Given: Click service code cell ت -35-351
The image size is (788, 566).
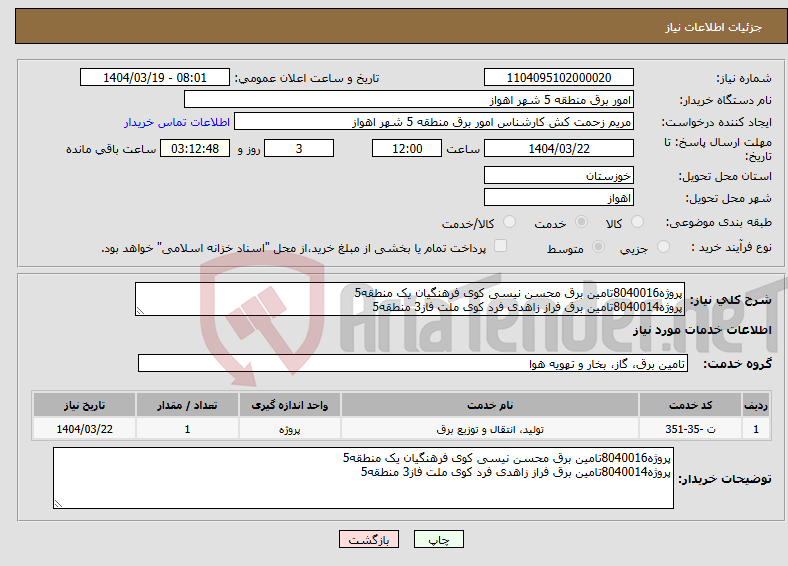Looking at the screenshot, I should [x=691, y=429].
